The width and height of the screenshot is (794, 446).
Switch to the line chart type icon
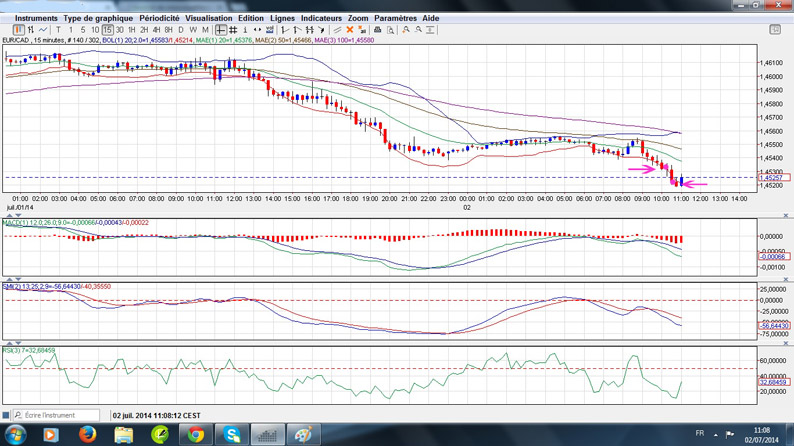[44, 30]
